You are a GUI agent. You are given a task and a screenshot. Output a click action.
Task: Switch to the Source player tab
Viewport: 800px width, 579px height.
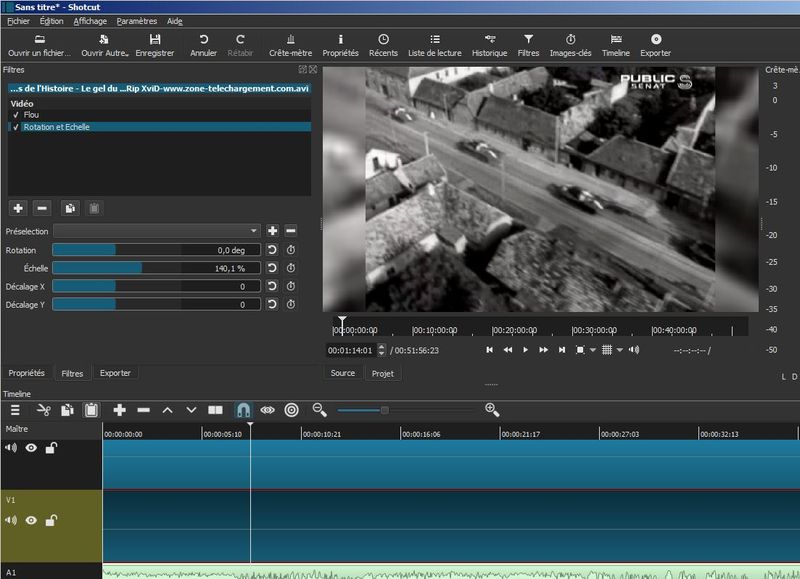343,373
